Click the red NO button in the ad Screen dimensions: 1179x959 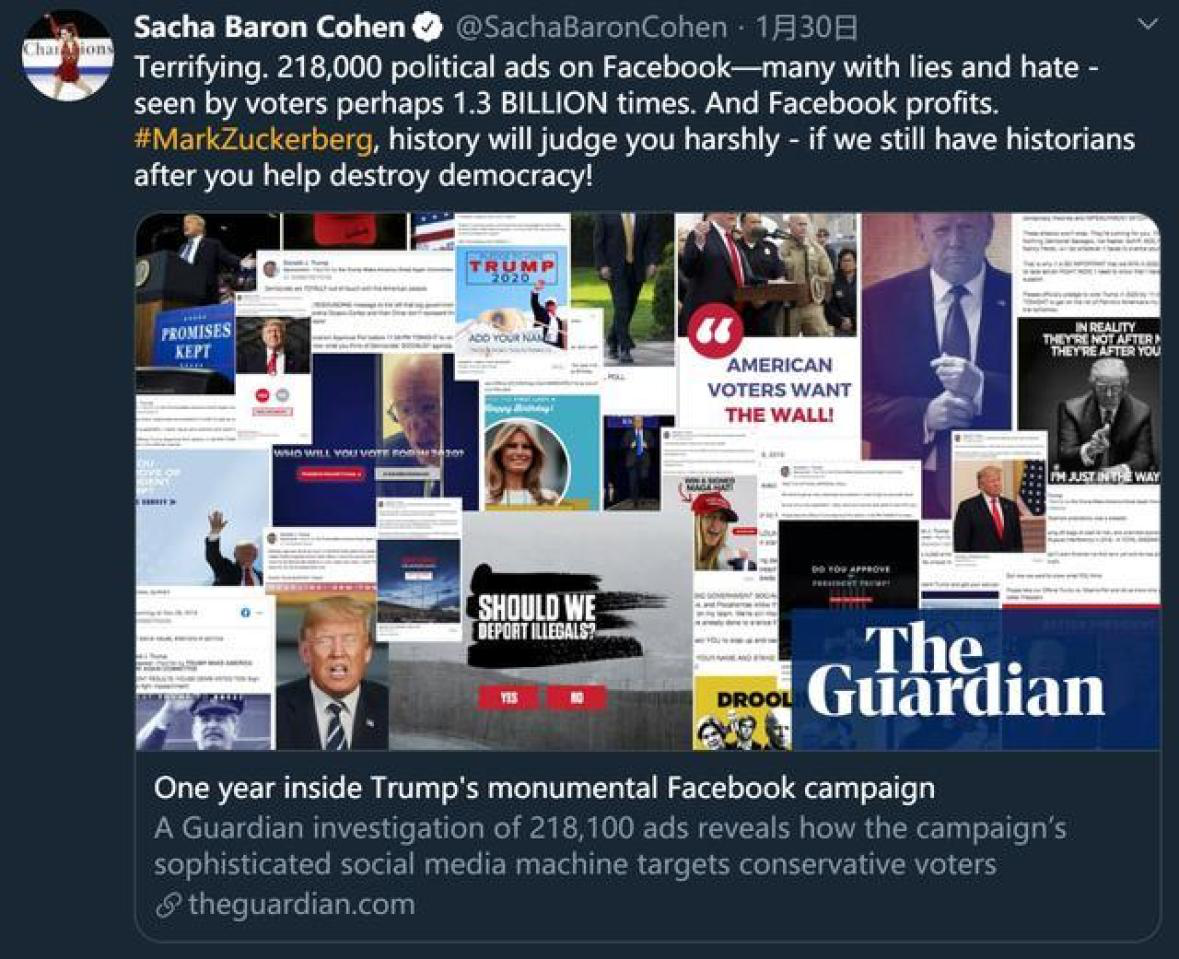click(576, 698)
